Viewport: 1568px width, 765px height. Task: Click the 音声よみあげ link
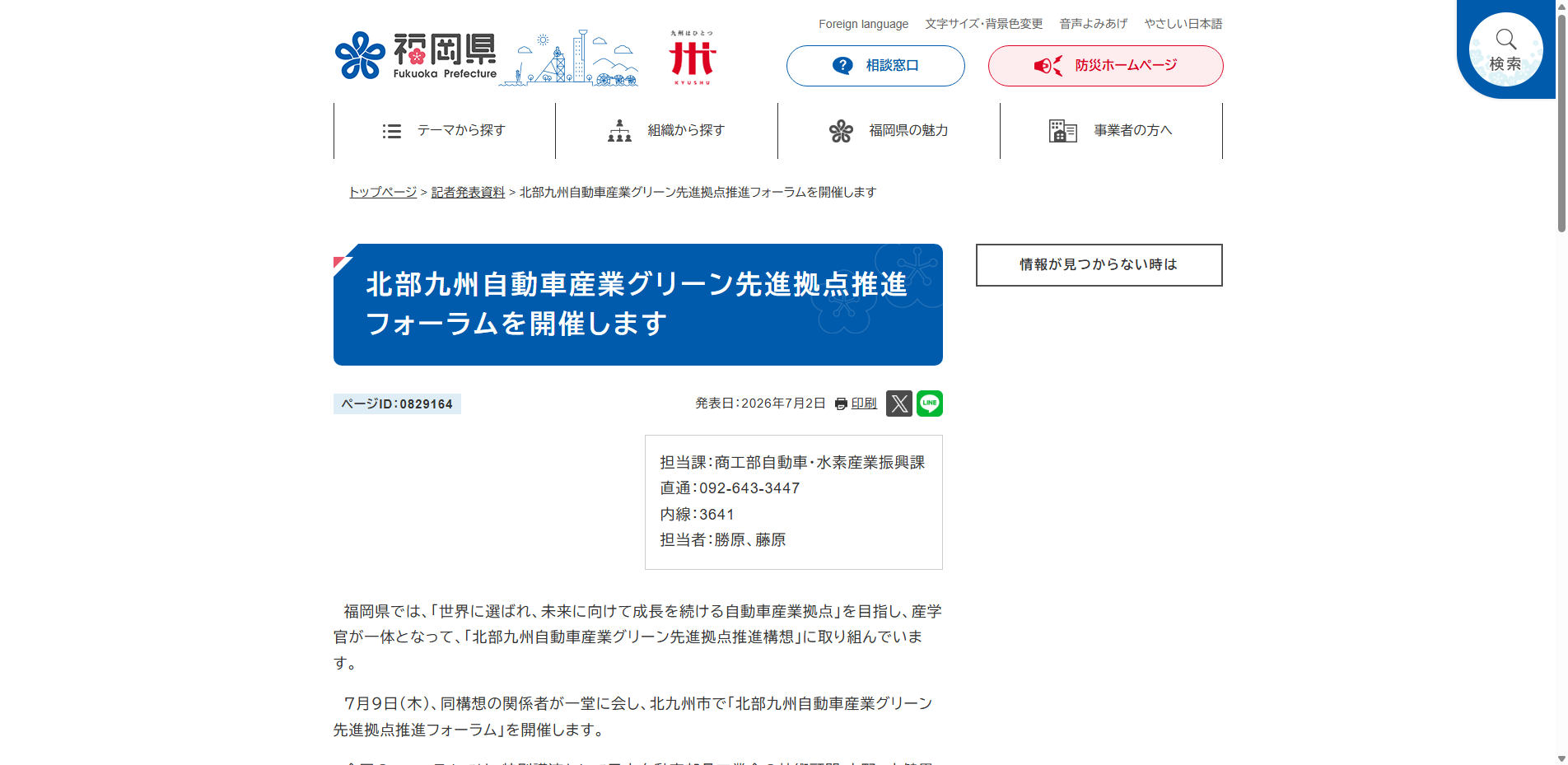[x=1094, y=24]
